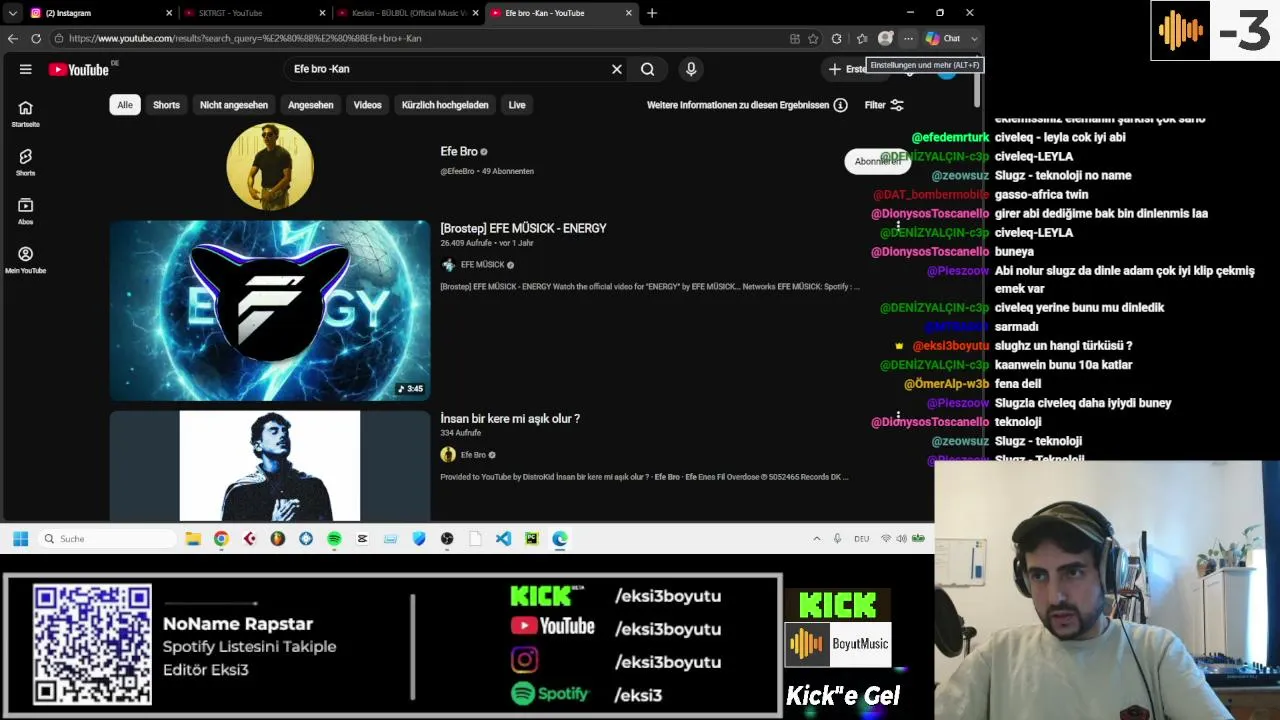
Task: Select the Alle filter chip
Action: click(x=125, y=105)
